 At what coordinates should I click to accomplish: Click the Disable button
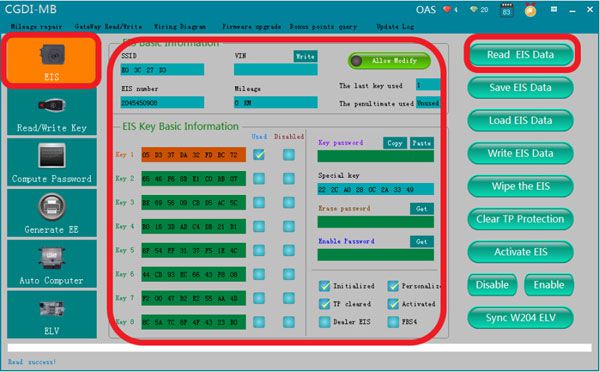[492, 285]
